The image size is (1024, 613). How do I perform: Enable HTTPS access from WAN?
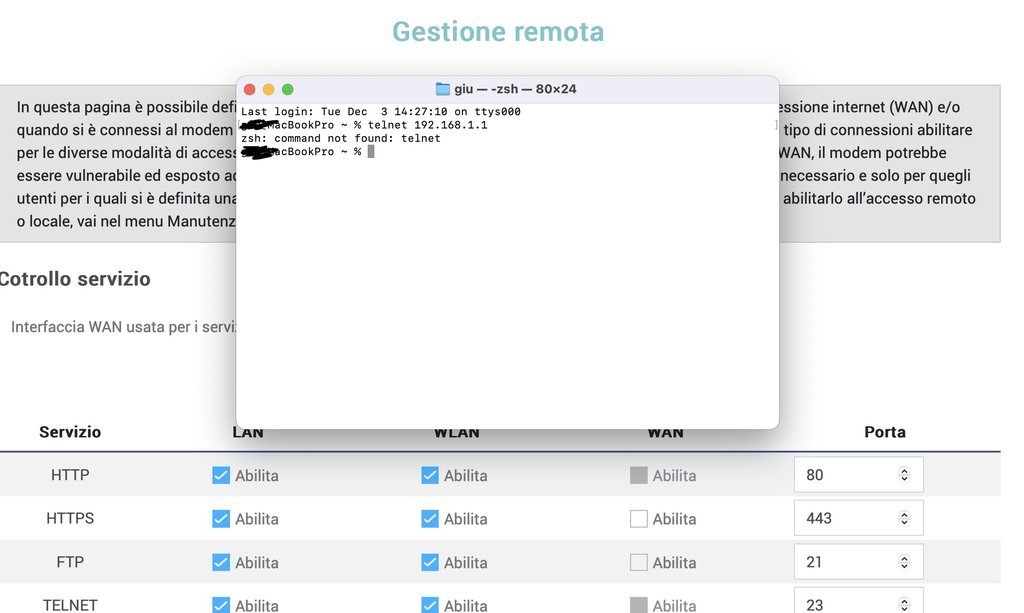point(638,518)
